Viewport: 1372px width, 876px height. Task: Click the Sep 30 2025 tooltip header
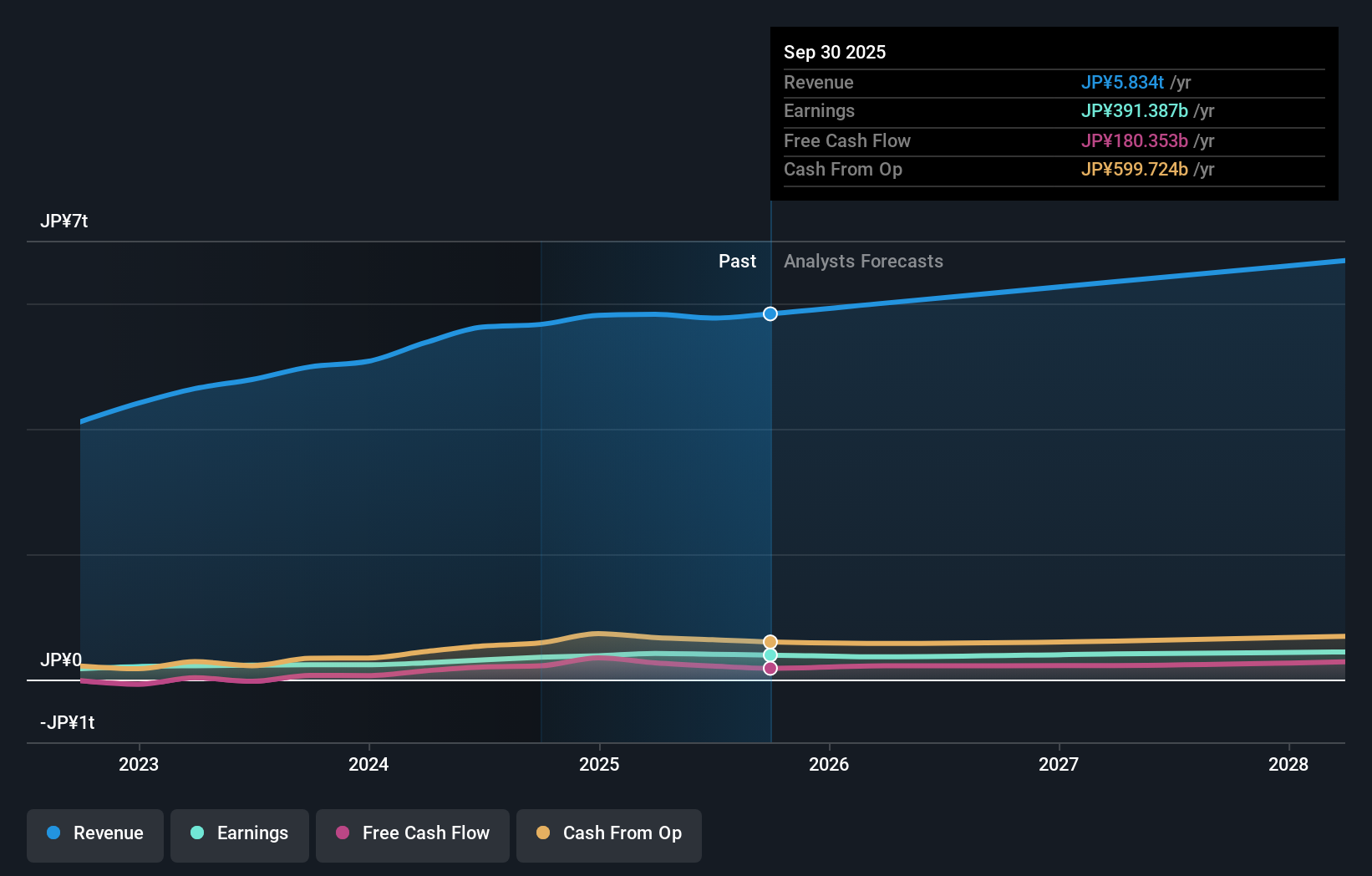point(835,52)
